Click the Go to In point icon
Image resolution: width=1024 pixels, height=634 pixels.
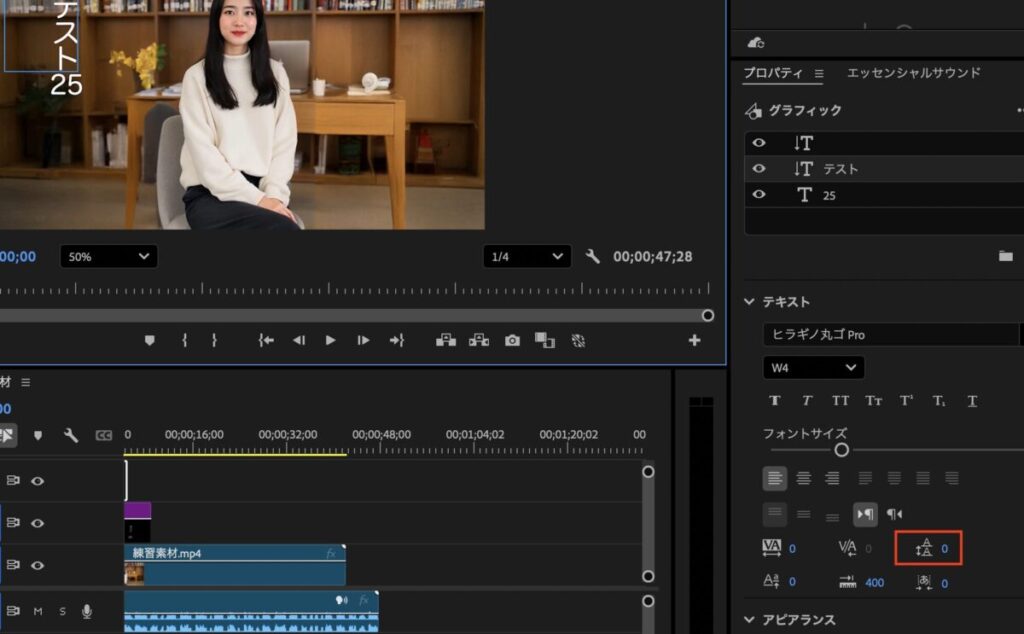coord(266,340)
